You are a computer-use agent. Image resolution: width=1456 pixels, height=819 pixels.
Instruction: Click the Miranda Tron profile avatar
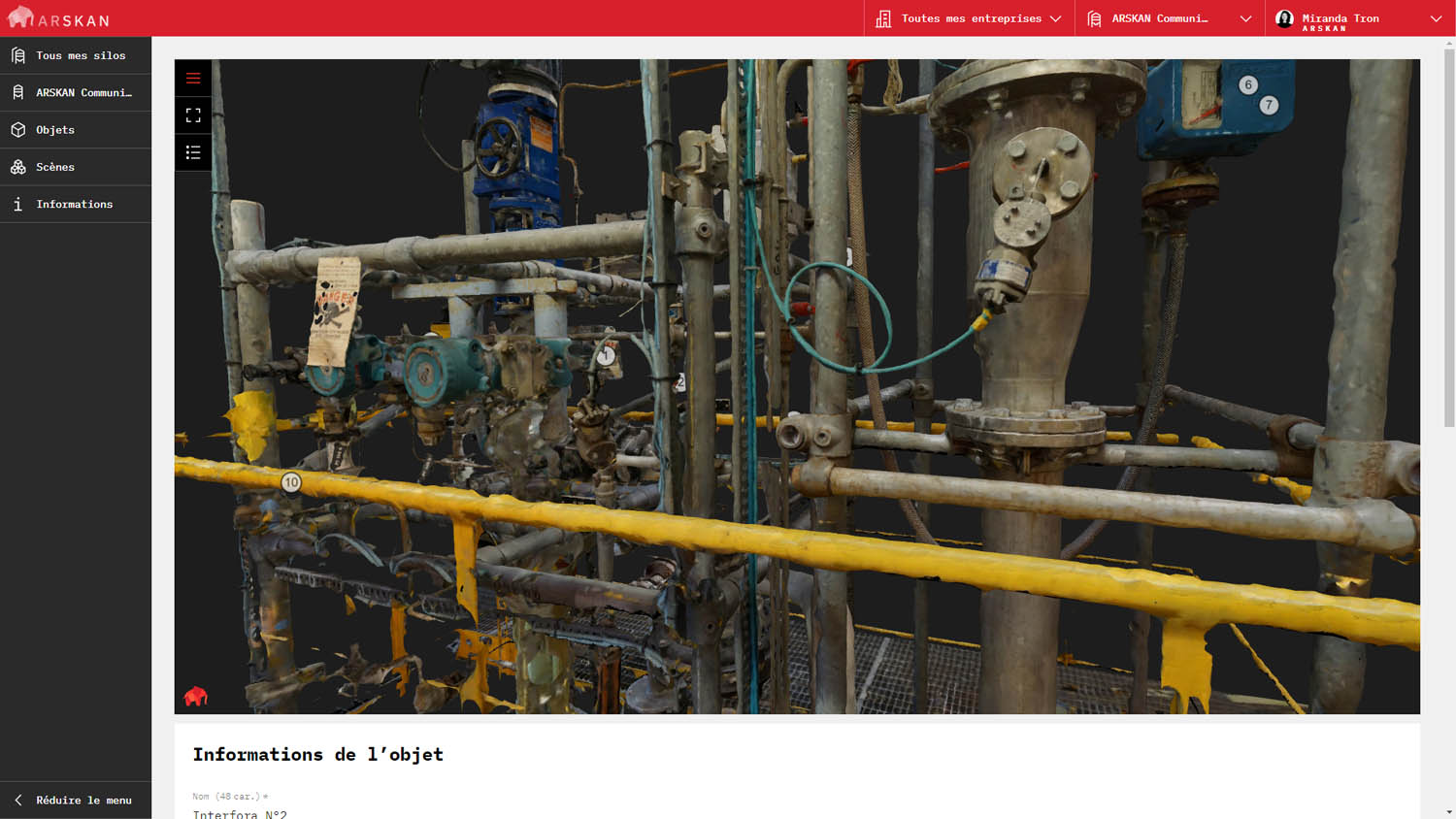1284,17
